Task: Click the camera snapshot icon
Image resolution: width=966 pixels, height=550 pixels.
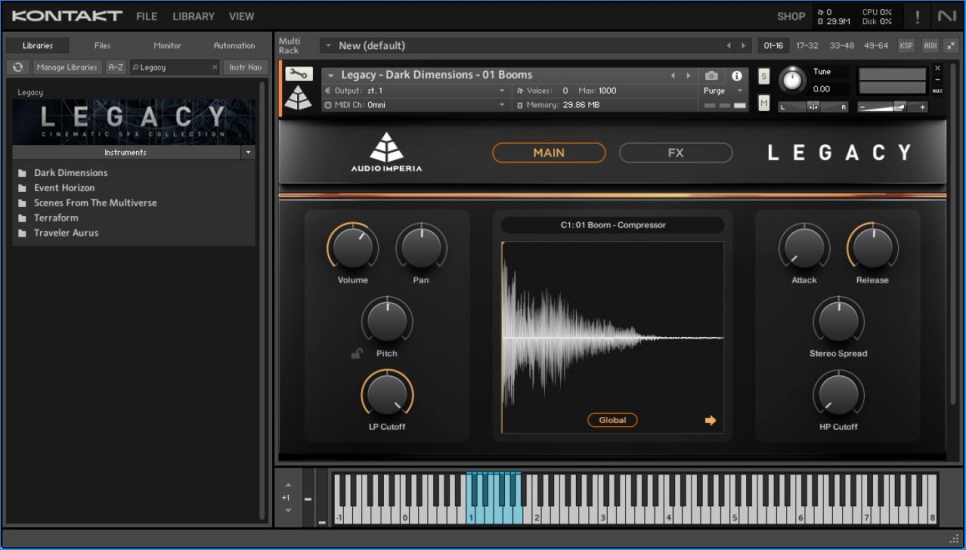Action: (x=711, y=75)
